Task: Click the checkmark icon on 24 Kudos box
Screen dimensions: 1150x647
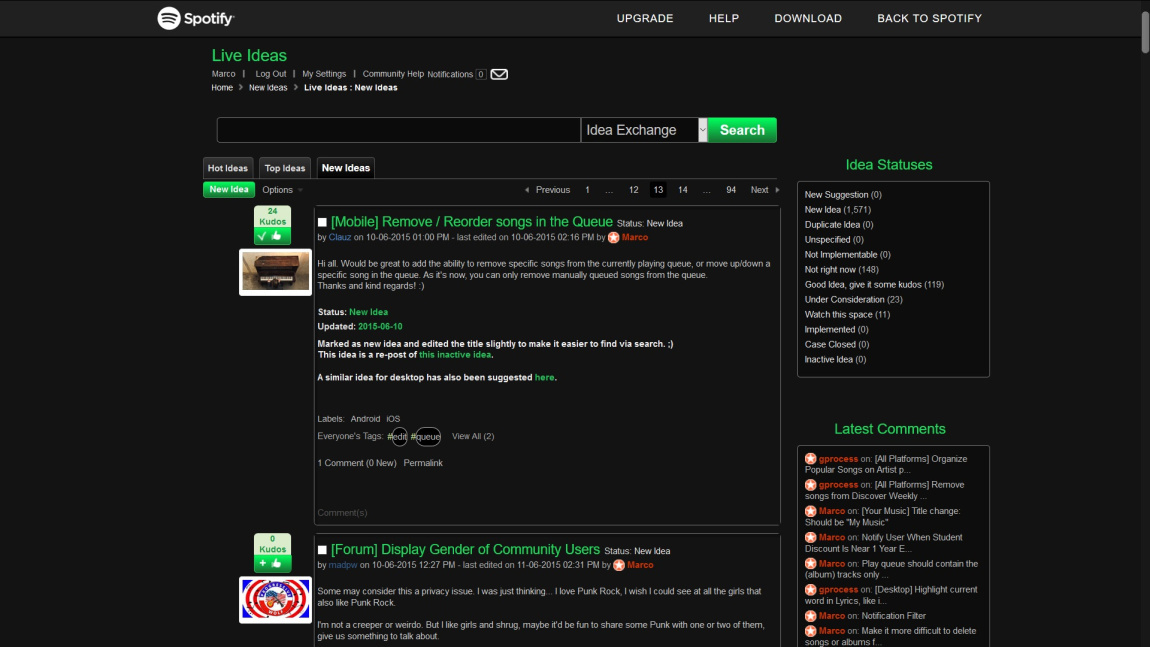Action: tap(263, 236)
